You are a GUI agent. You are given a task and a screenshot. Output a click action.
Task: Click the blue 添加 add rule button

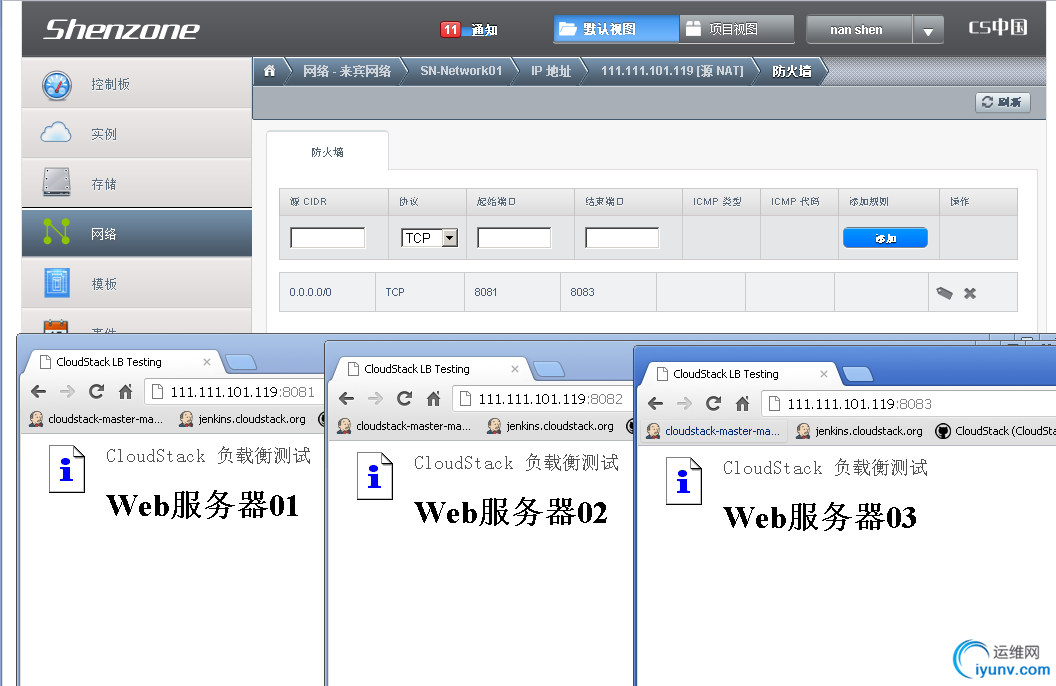click(x=885, y=238)
